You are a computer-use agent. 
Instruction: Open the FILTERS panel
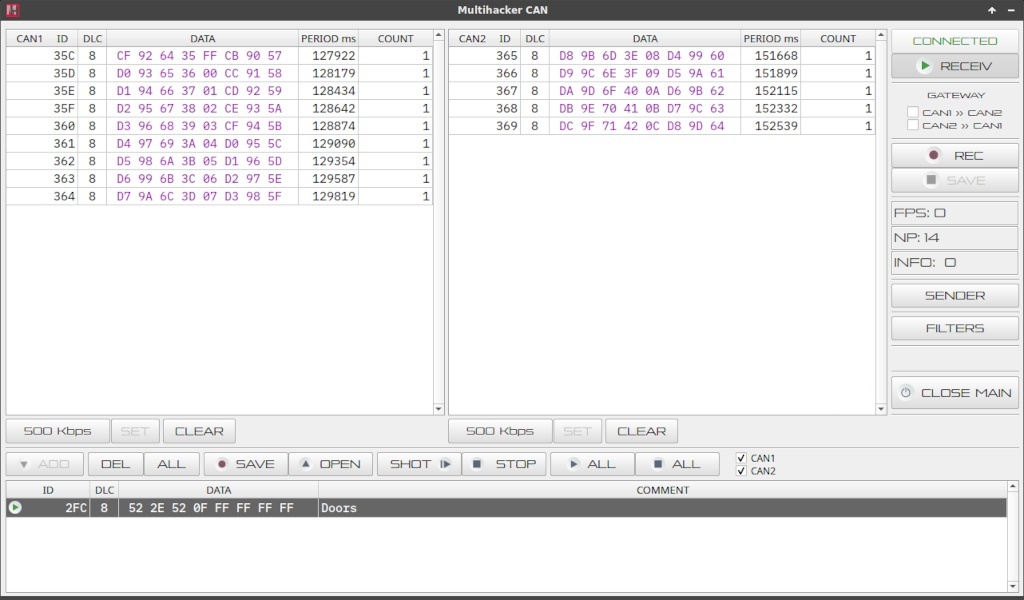[x=955, y=328]
